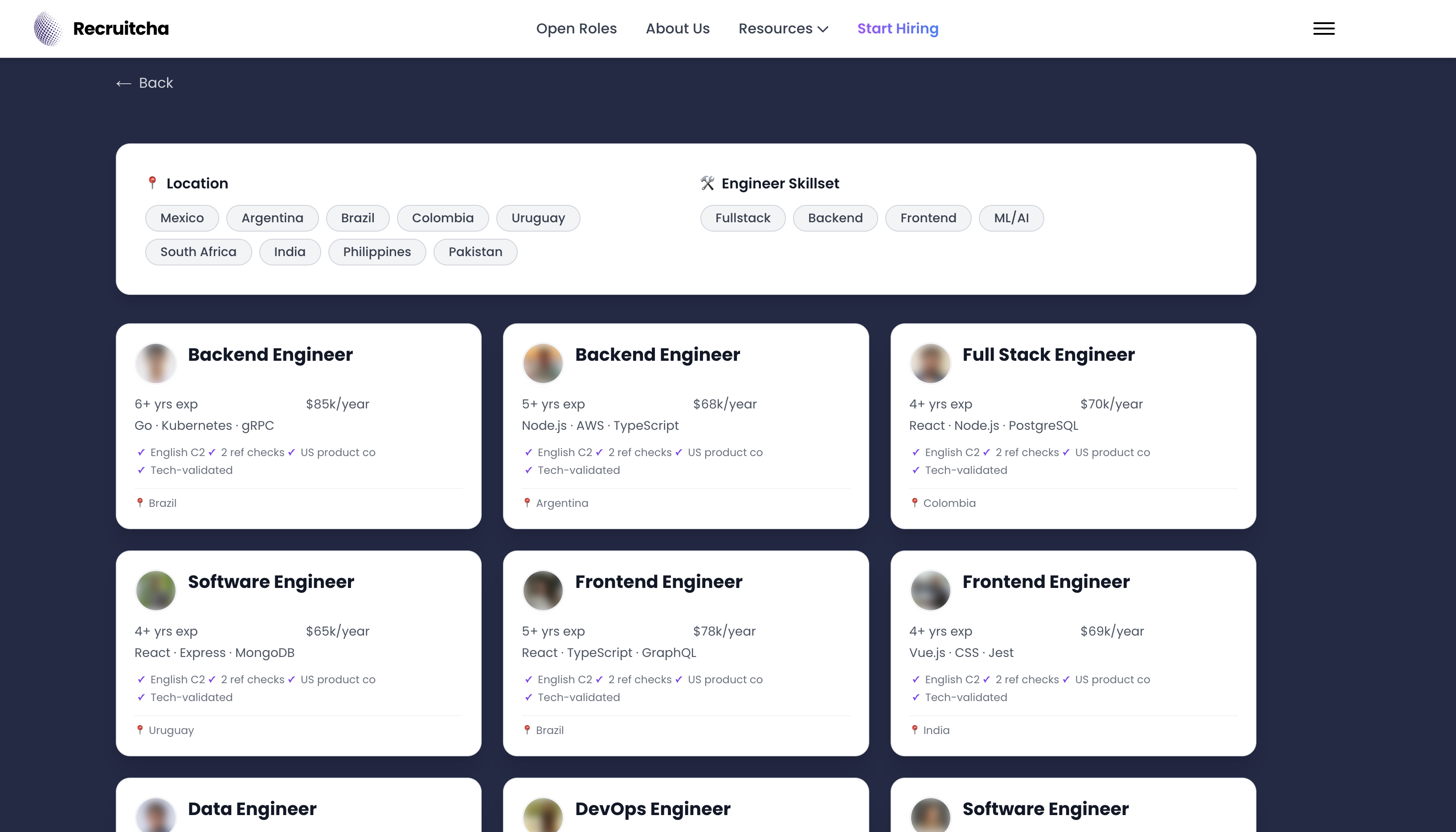Click the red pin next to Location
The width and height of the screenshot is (1456, 832).
pos(152,183)
